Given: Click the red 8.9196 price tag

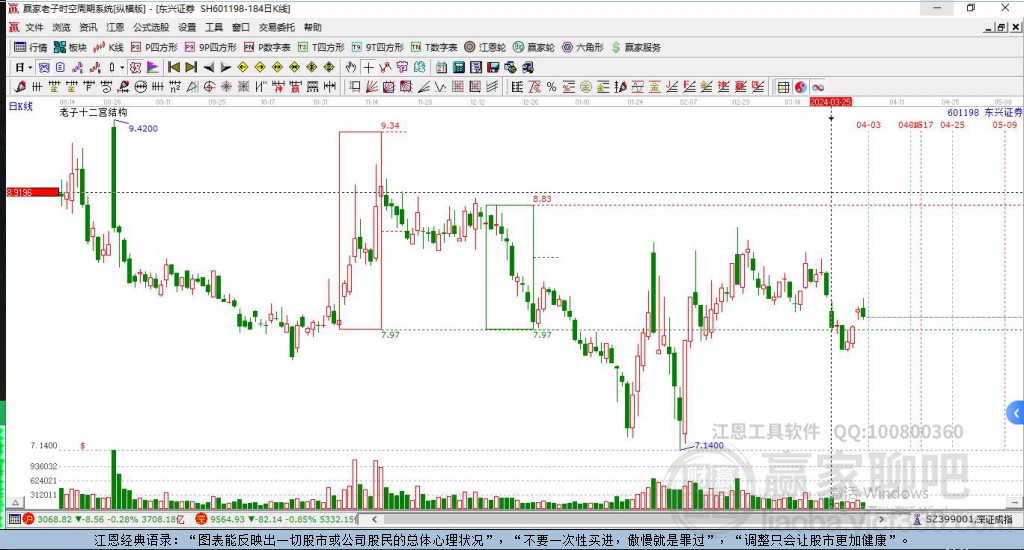Looking at the screenshot, I should tap(33, 192).
